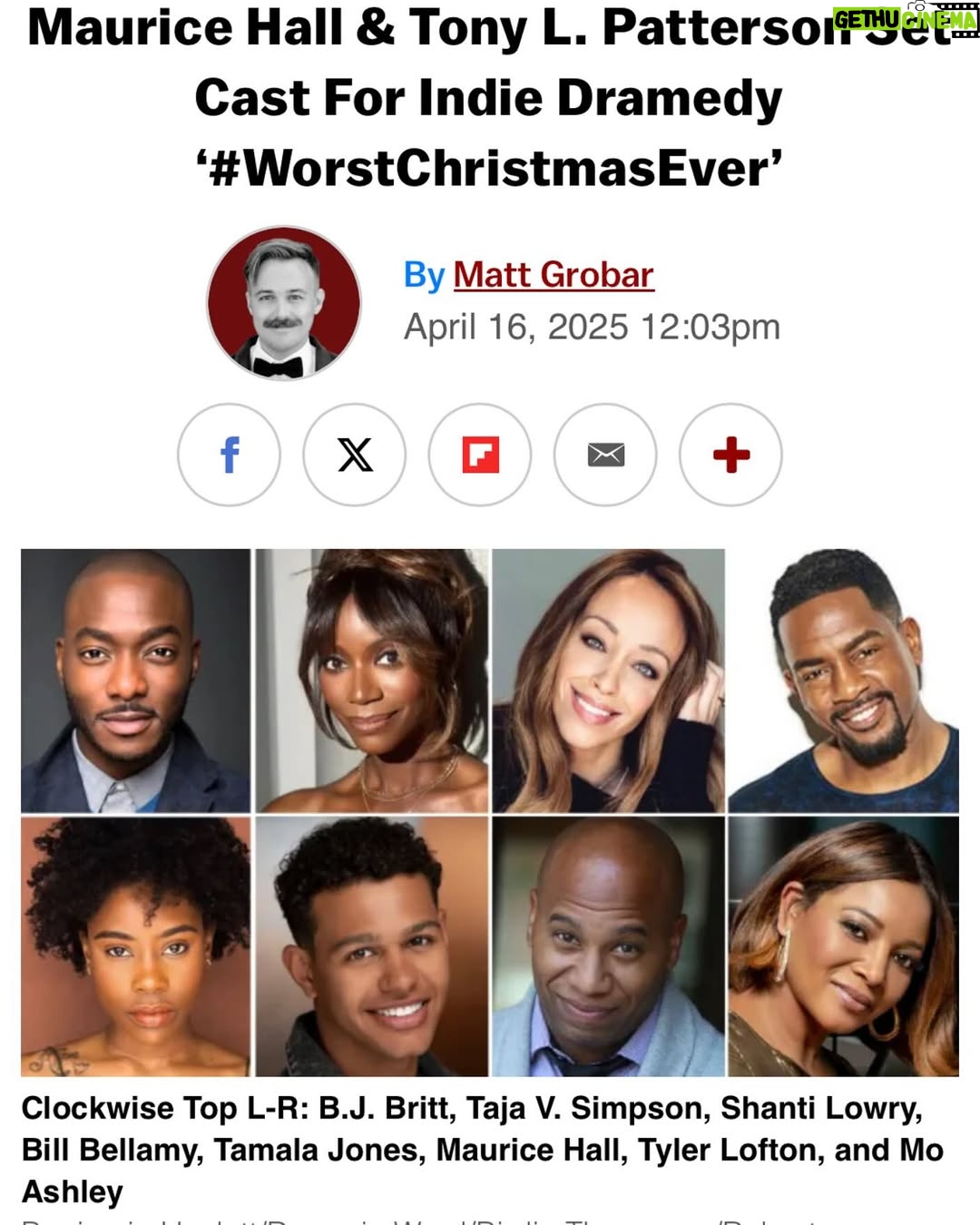Select the bottom-left headshot of woman with curly afro
Image resolution: width=980 pixels, height=1225 pixels.
tap(135, 946)
